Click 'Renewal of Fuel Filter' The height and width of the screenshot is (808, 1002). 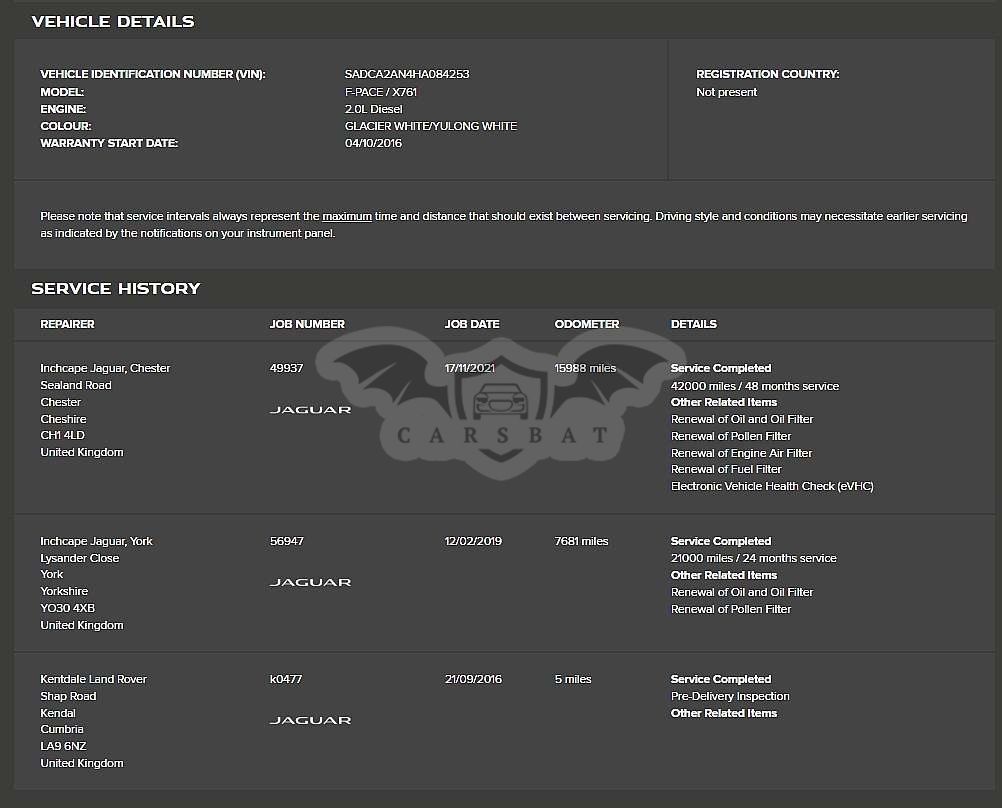point(726,469)
